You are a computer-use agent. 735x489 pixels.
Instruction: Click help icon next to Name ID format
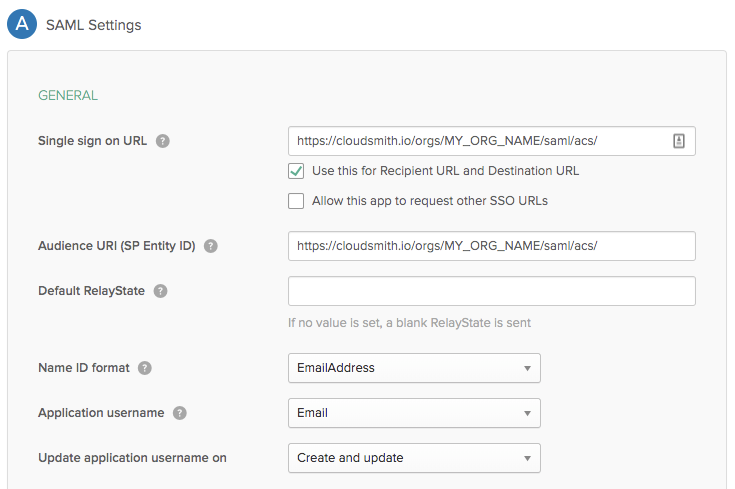145,368
